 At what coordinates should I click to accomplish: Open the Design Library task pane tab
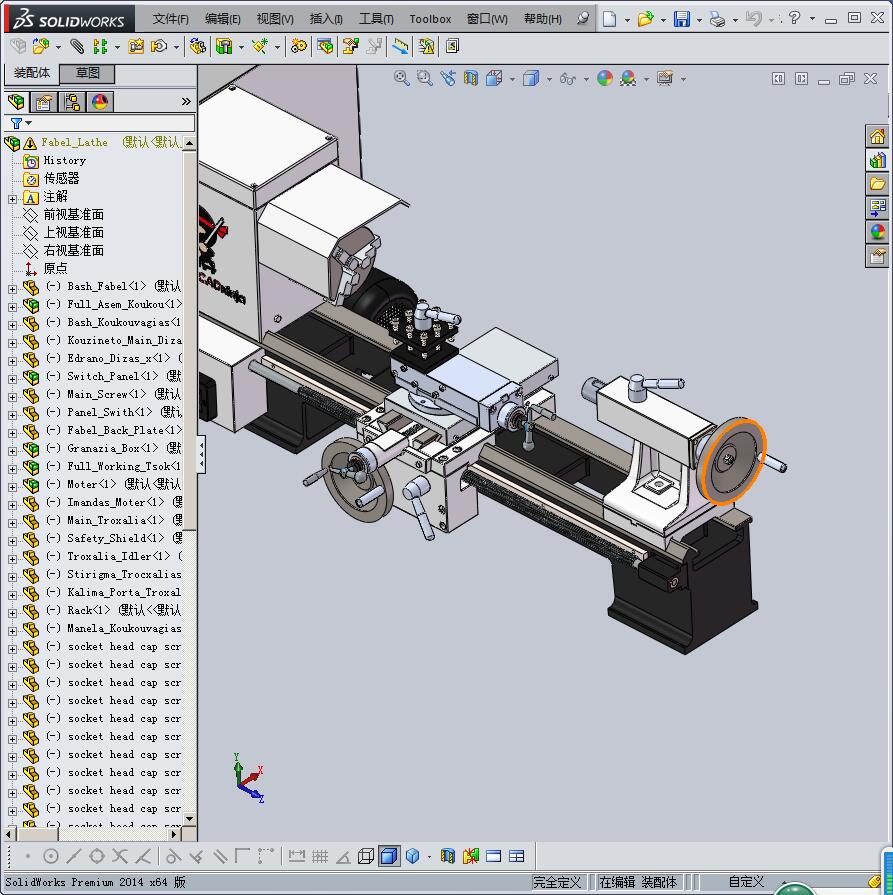(x=877, y=160)
